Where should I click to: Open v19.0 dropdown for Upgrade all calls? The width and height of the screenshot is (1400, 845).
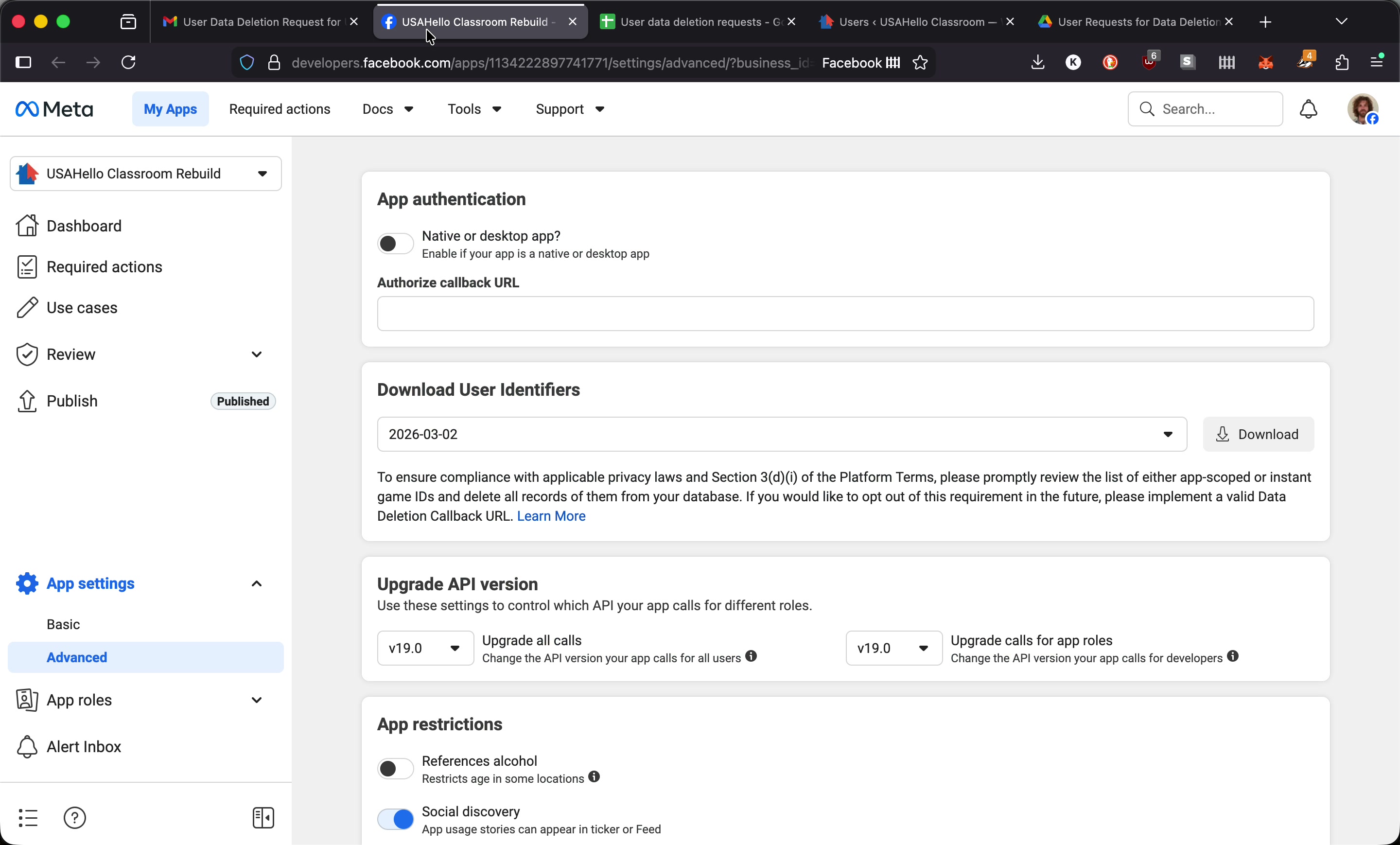tap(425, 648)
